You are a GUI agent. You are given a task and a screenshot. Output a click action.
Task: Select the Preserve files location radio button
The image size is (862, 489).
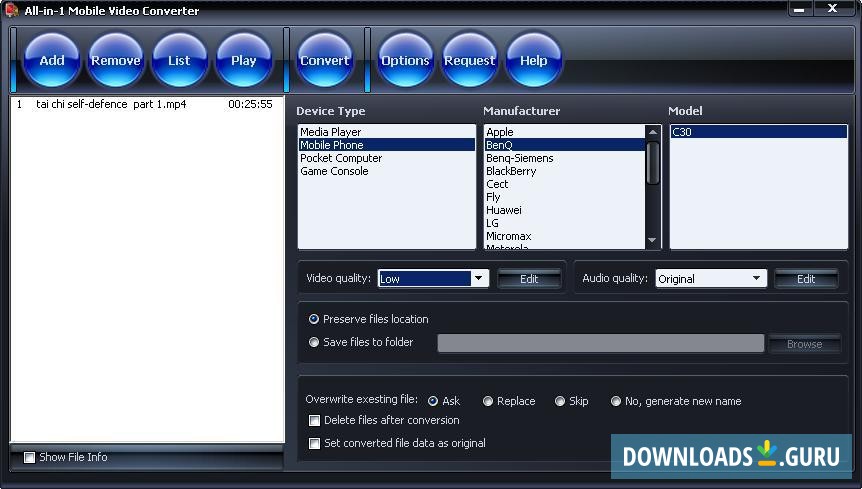314,319
